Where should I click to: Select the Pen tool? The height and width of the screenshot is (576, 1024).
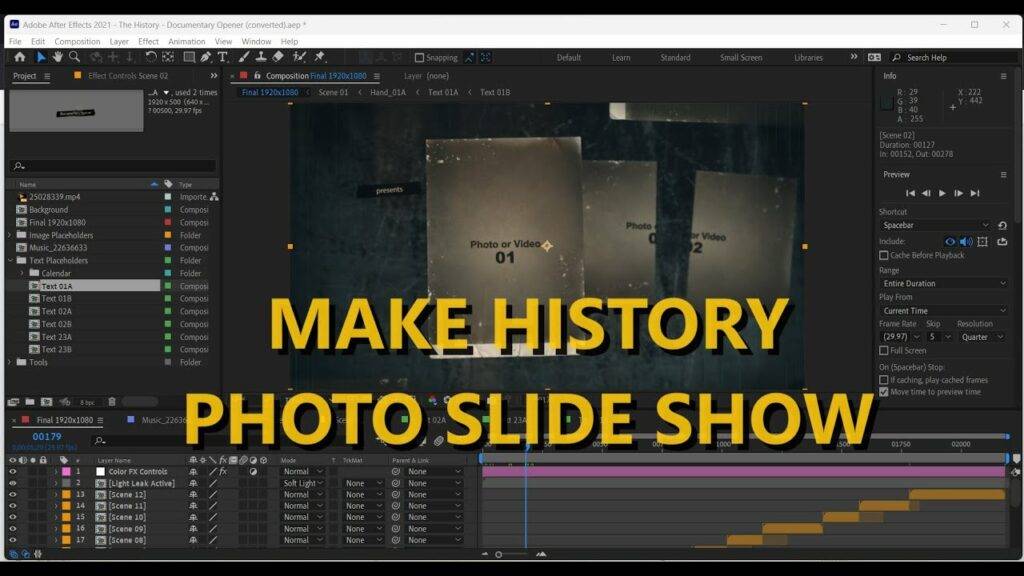pyautogui.click(x=205, y=57)
